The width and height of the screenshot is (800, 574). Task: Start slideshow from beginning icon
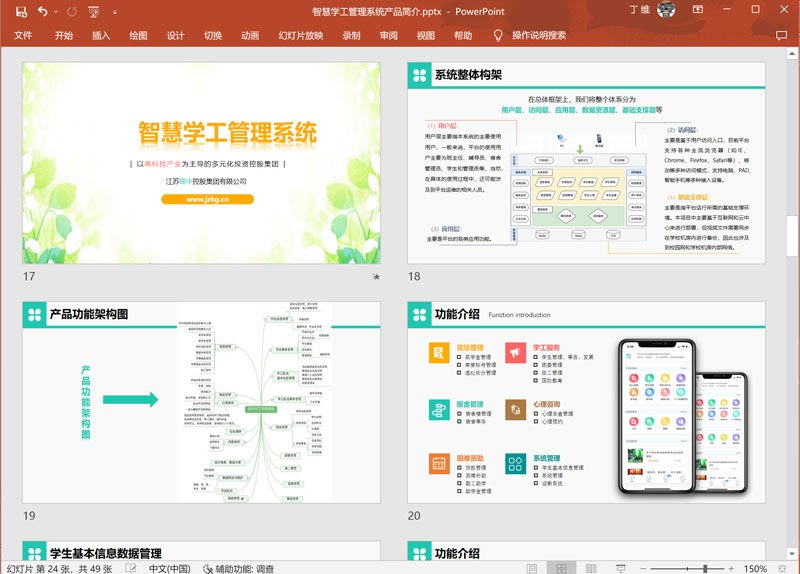(x=94, y=11)
